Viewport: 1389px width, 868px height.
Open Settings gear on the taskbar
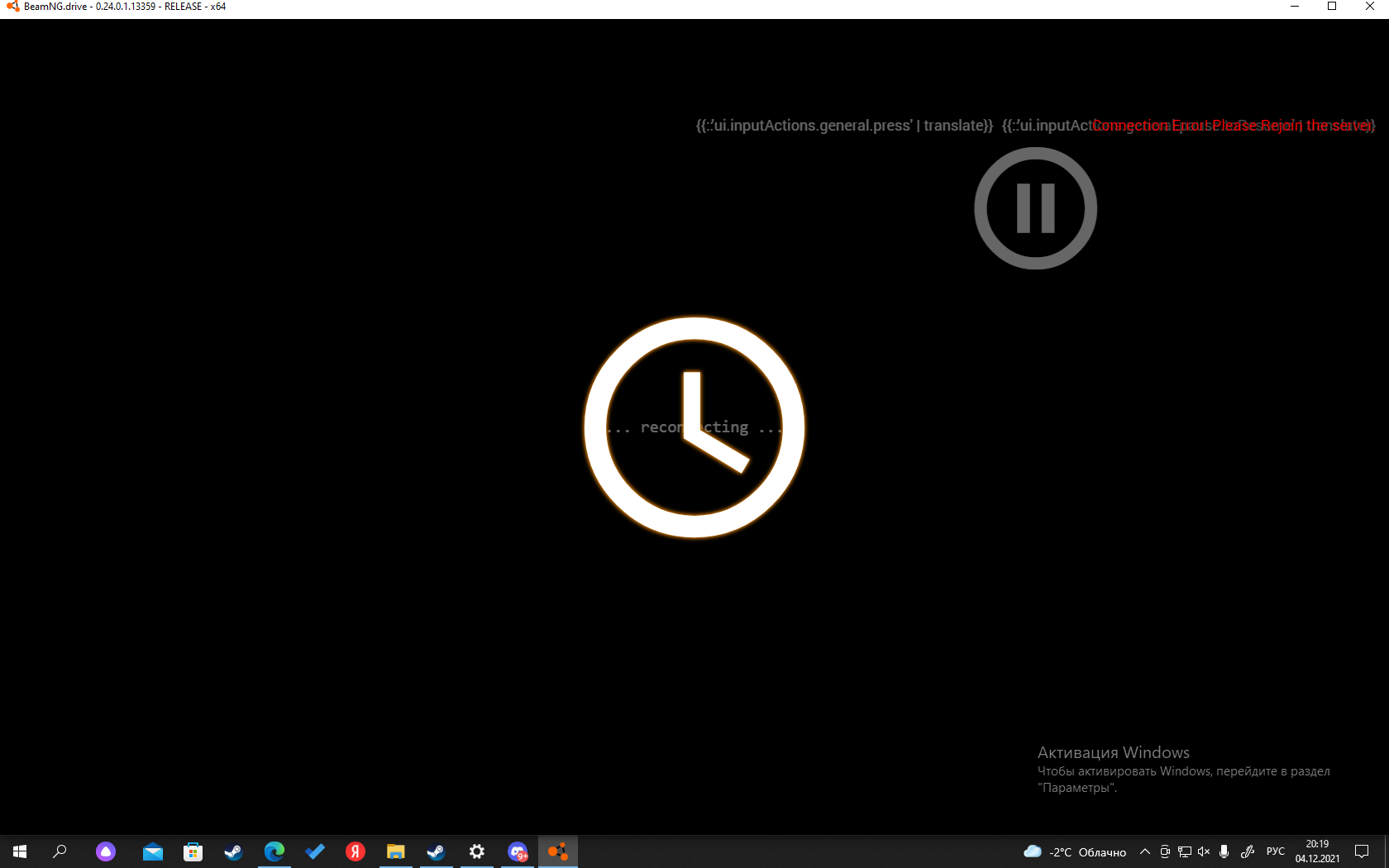(x=477, y=851)
